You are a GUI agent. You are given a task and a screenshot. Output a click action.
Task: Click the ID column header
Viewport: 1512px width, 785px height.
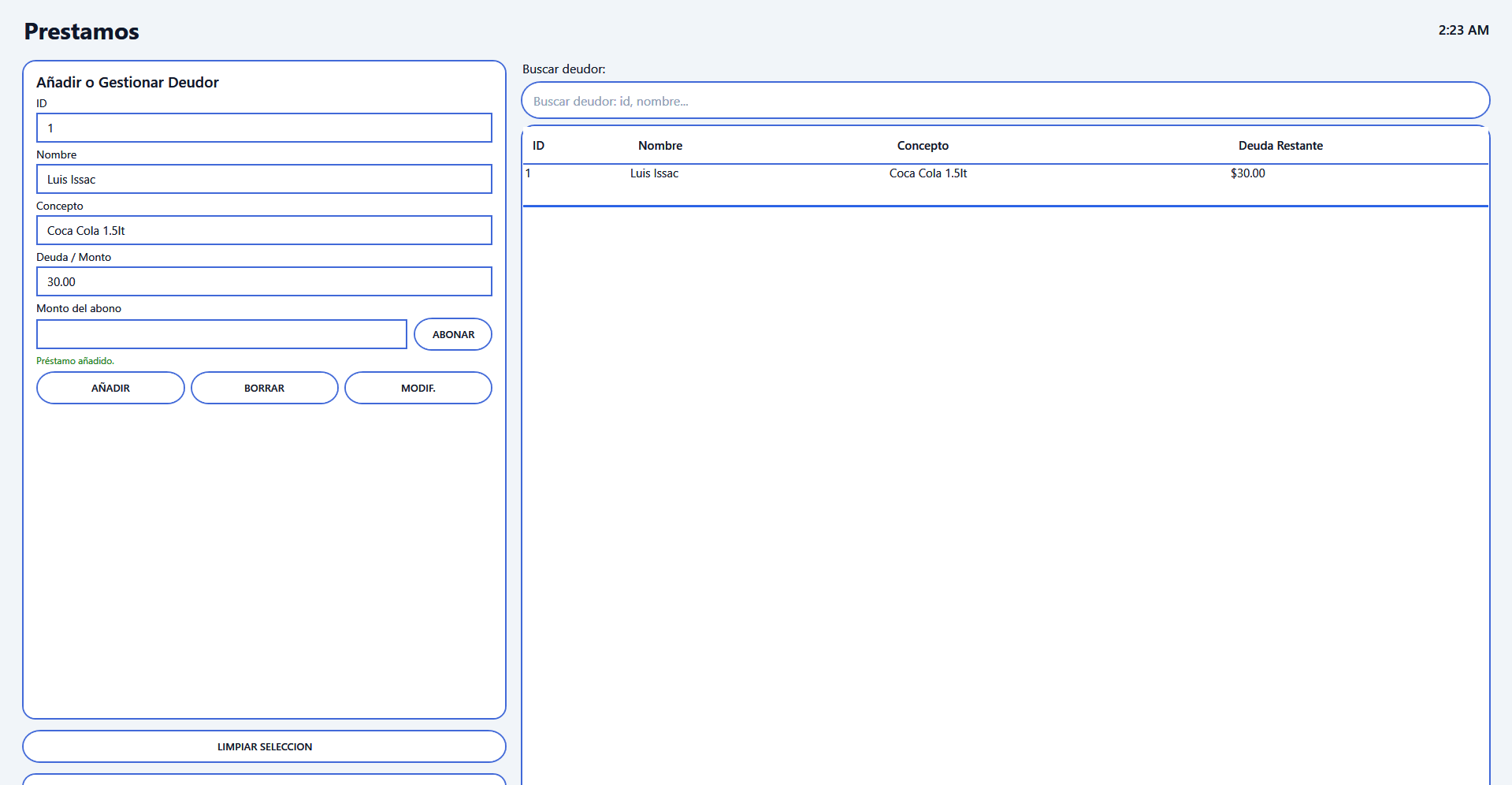point(539,146)
